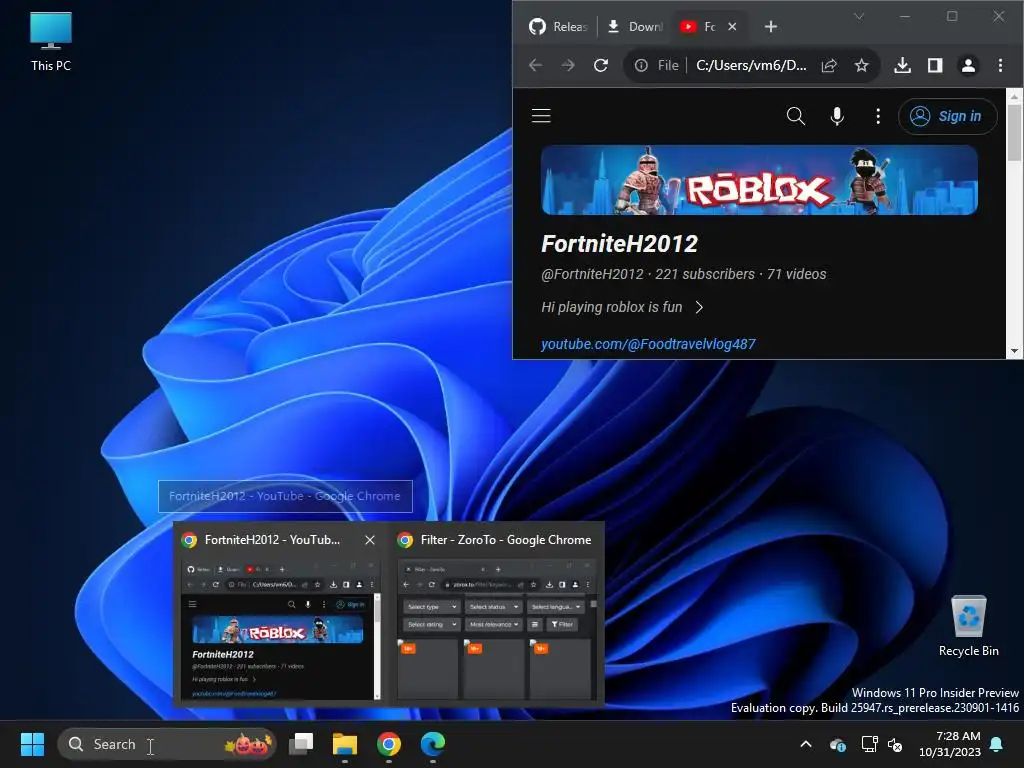Expand the 'Hi playing roblox is fun' description
Screen dimensions: 1024x768
622,307
